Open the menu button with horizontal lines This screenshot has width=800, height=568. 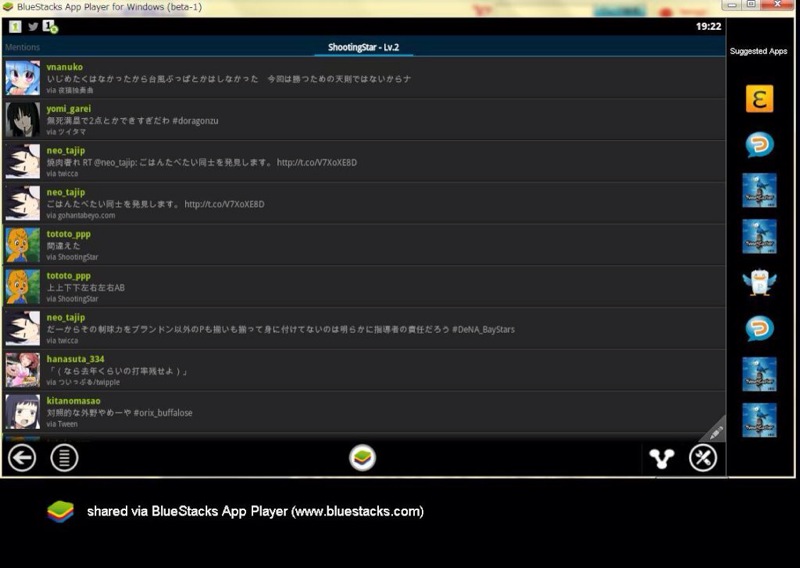[64, 458]
